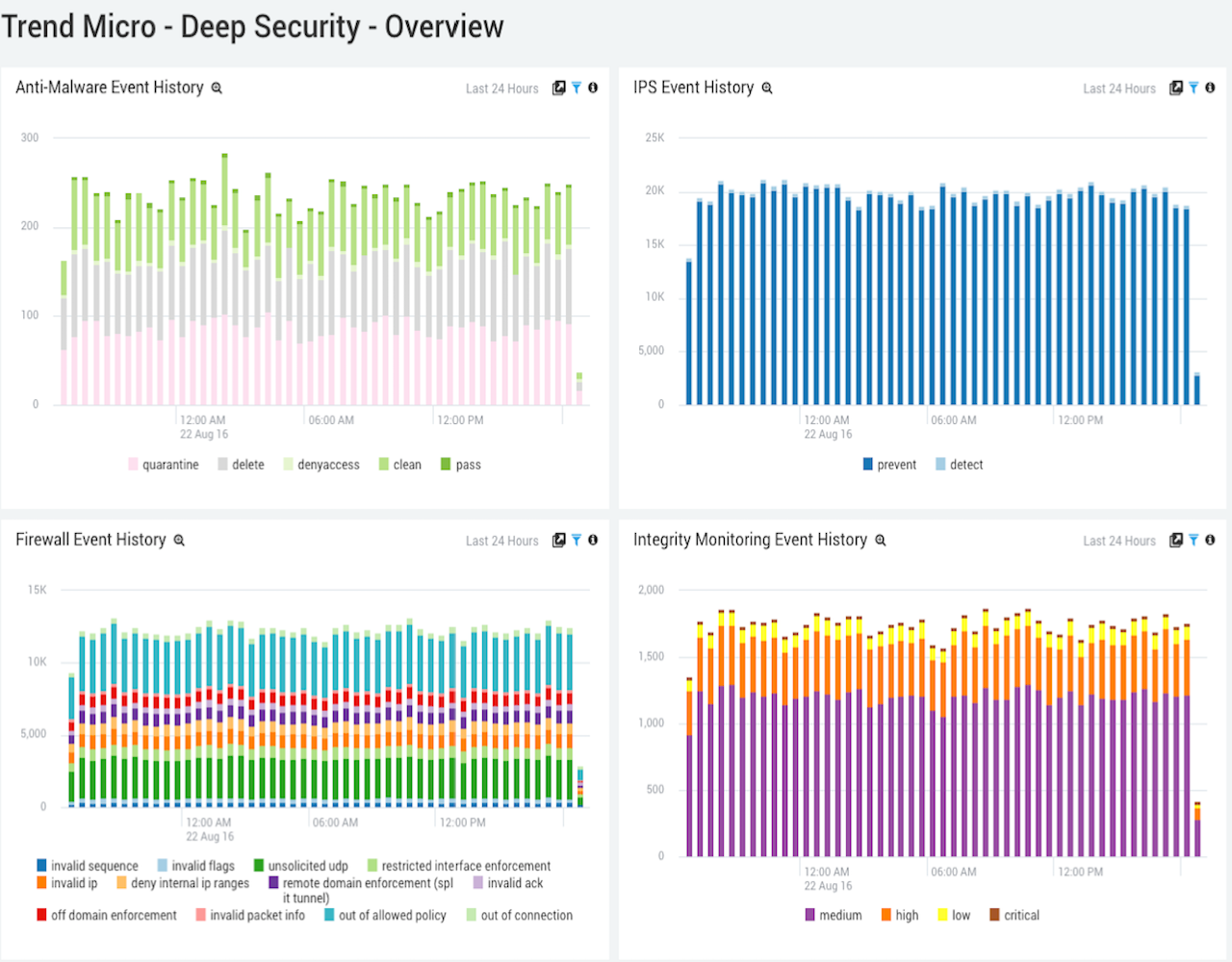Open Firewall panel in new window icon
This screenshot has width=1232, height=962.
pos(558,540)
